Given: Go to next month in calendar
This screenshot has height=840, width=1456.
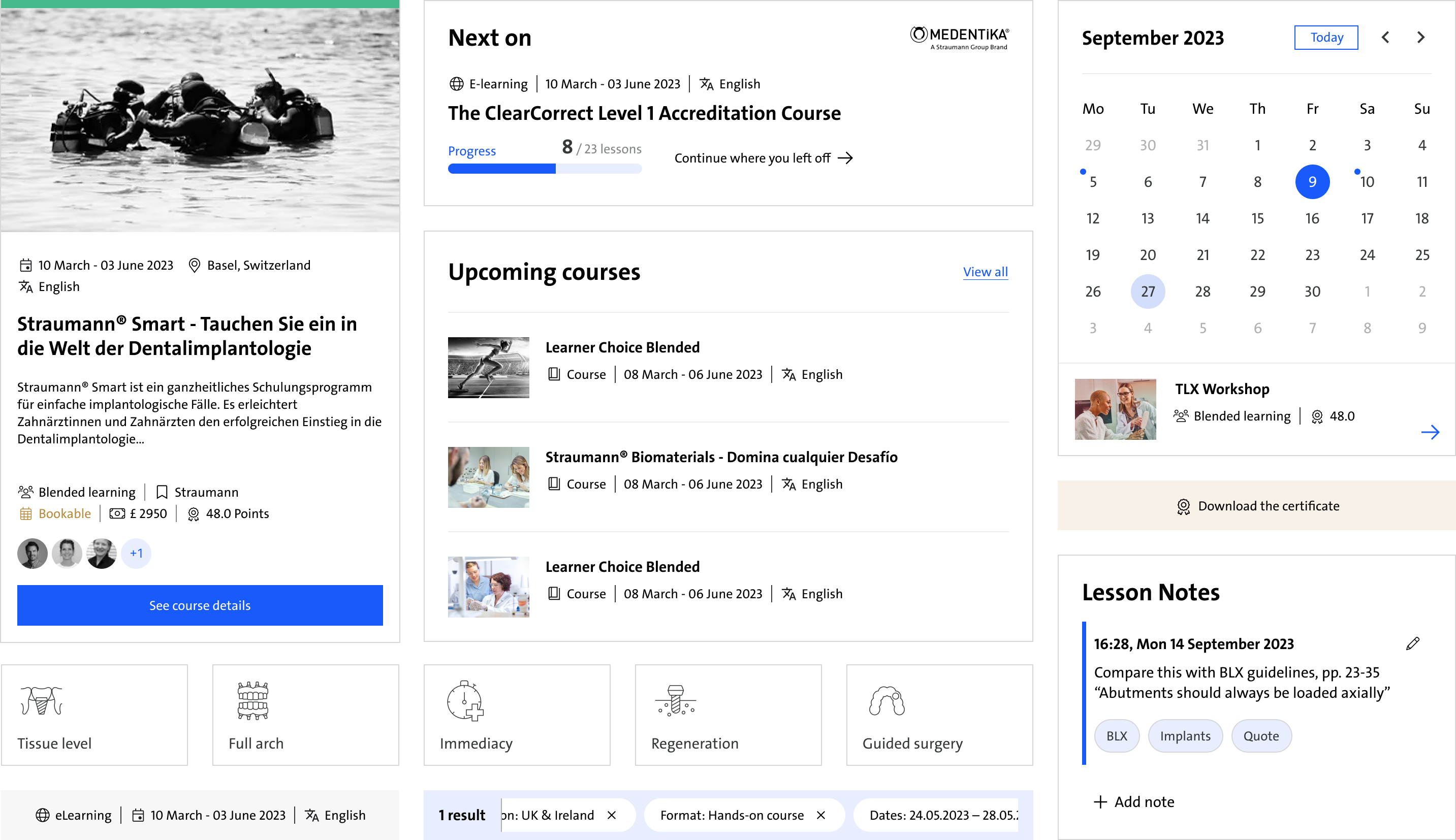Looking at the screenshot, I should pos(1421,38).
